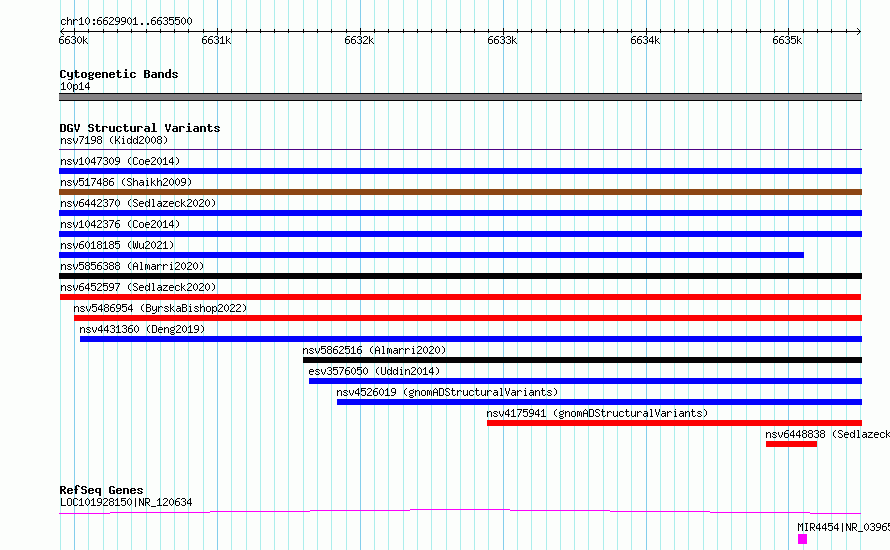The height and width of the screenshot is (550, 890).
Task: Open nsv5486954 (ByrskaBishop2022) label
Action: tap(160, 308)
